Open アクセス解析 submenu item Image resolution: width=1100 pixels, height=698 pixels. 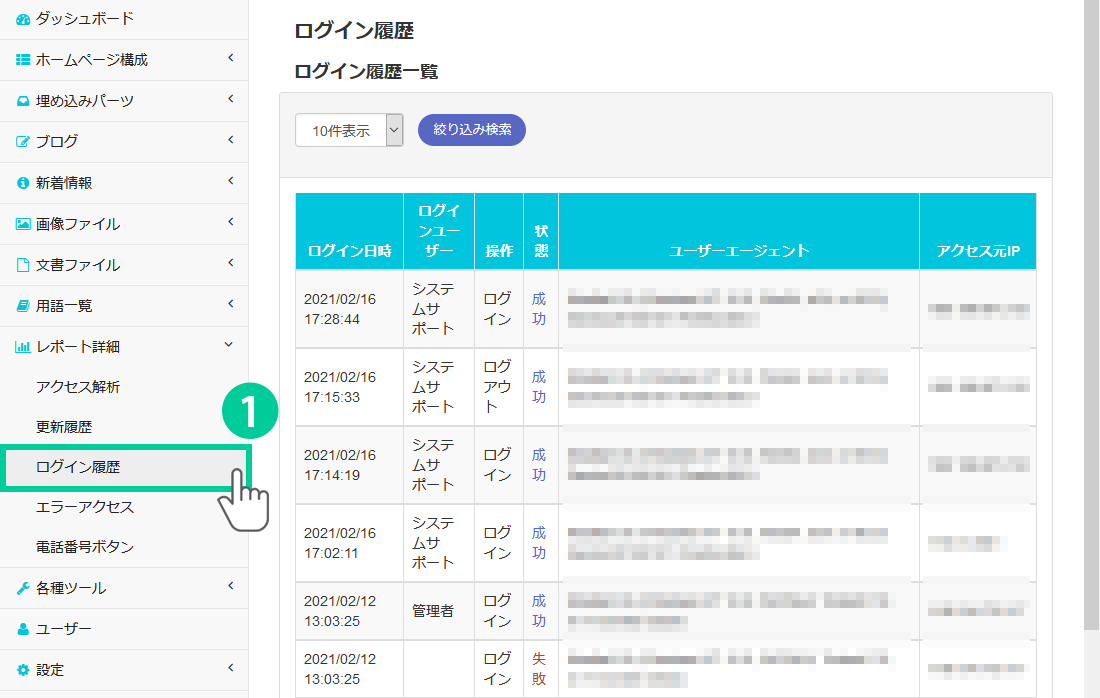tap(78, 387)
